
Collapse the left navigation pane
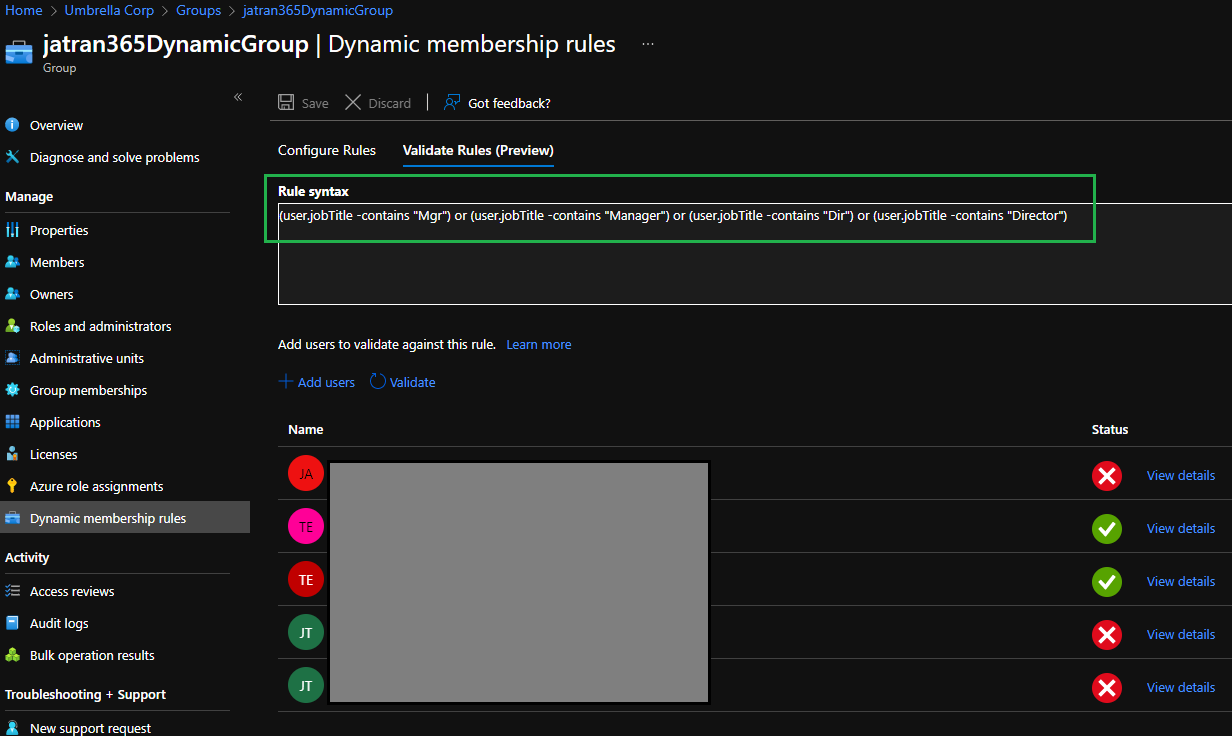pos(238,97)
